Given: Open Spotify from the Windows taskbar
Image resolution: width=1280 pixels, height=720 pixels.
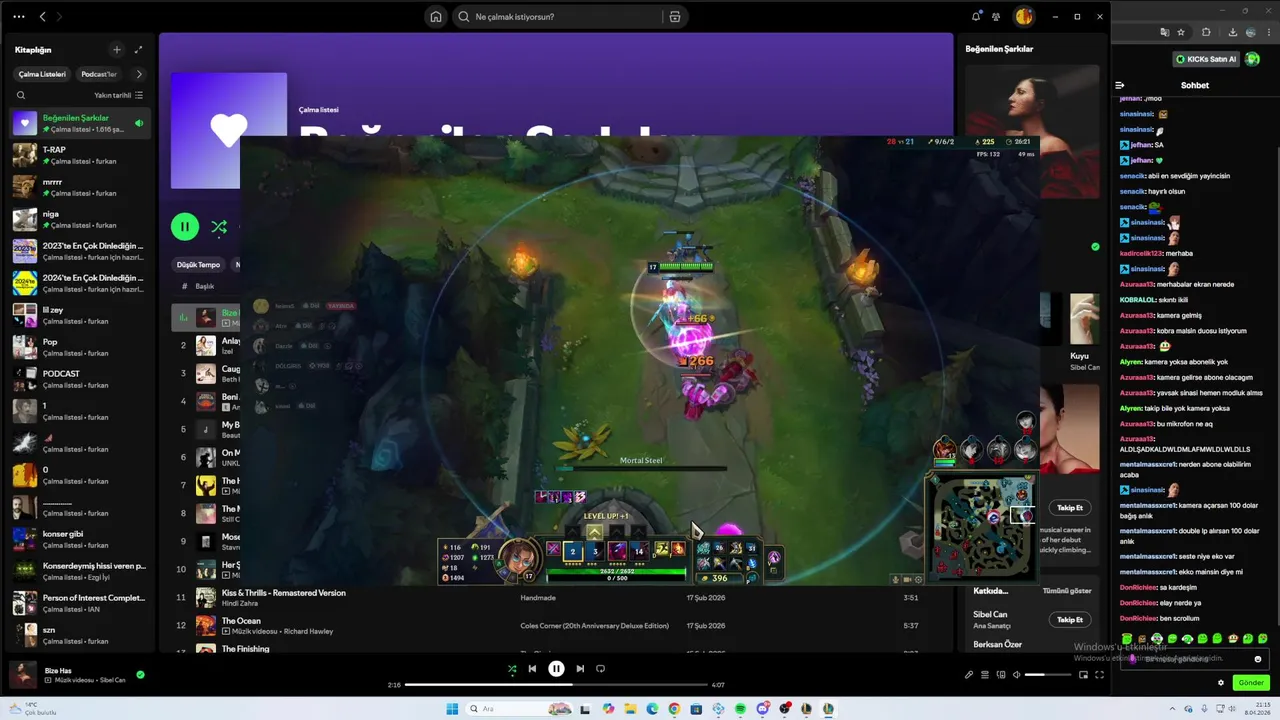Looking at the screenshot, I should [740, 709].
